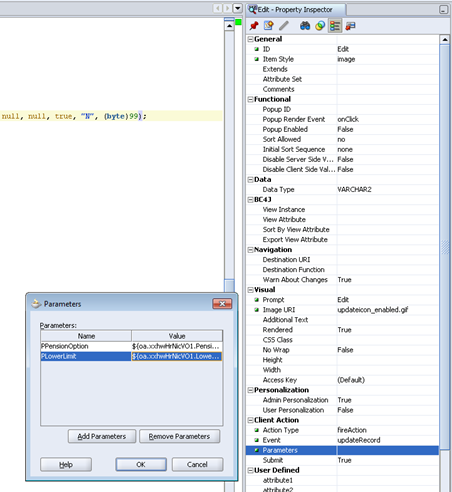Select the Popup Enabled property

click(x=285, y=129)
